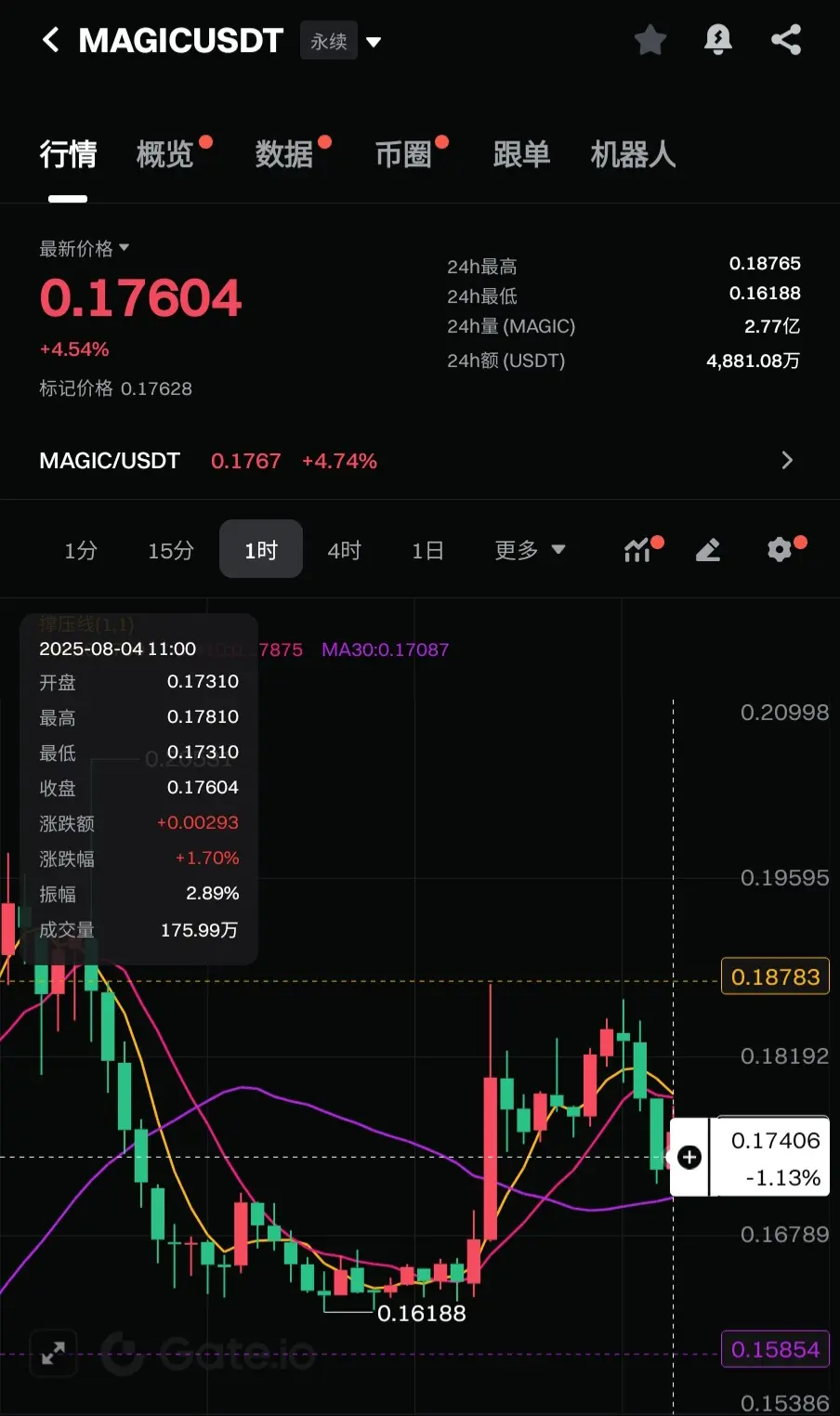Tap the latest price 0.17604
Viewport: 840px width, 1416px height.
click(140, 298)
